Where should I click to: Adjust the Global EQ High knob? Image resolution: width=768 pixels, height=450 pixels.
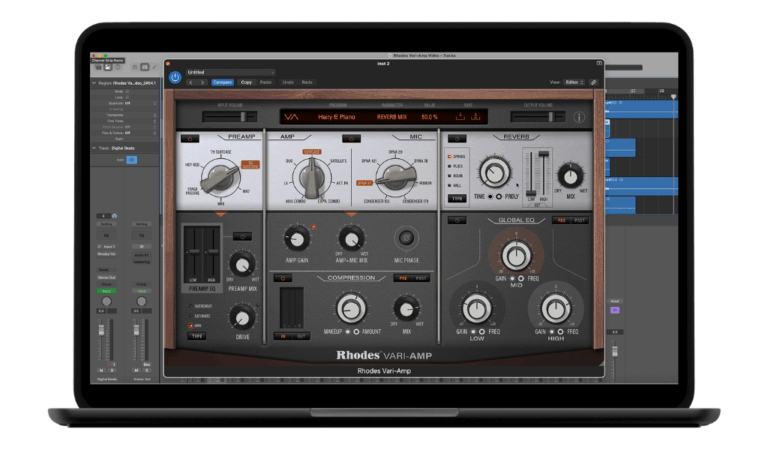click(x=555, y=309)
